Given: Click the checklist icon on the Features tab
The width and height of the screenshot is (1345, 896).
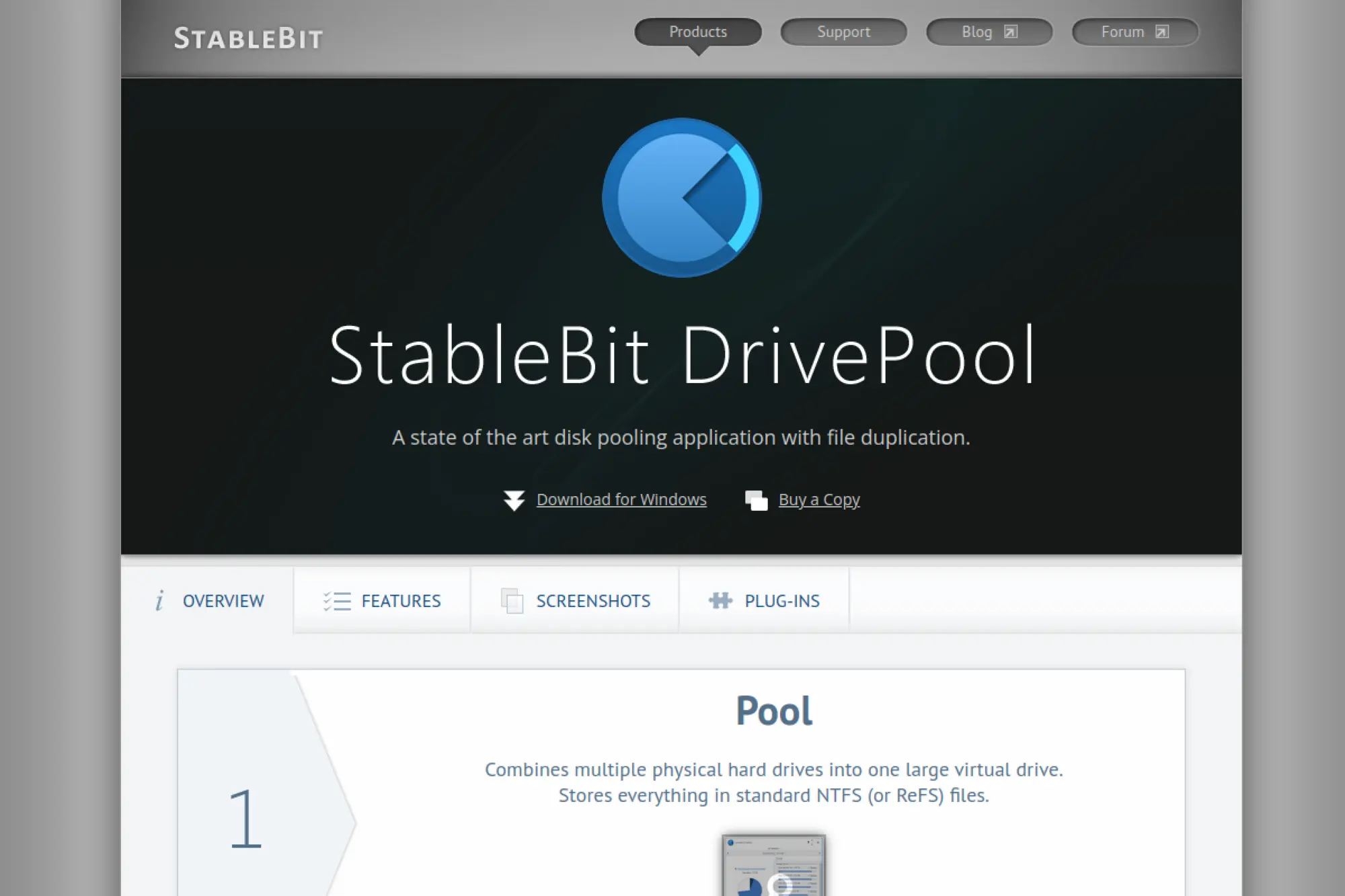Looking at the screenshot, I should click(x=336, y=600).
